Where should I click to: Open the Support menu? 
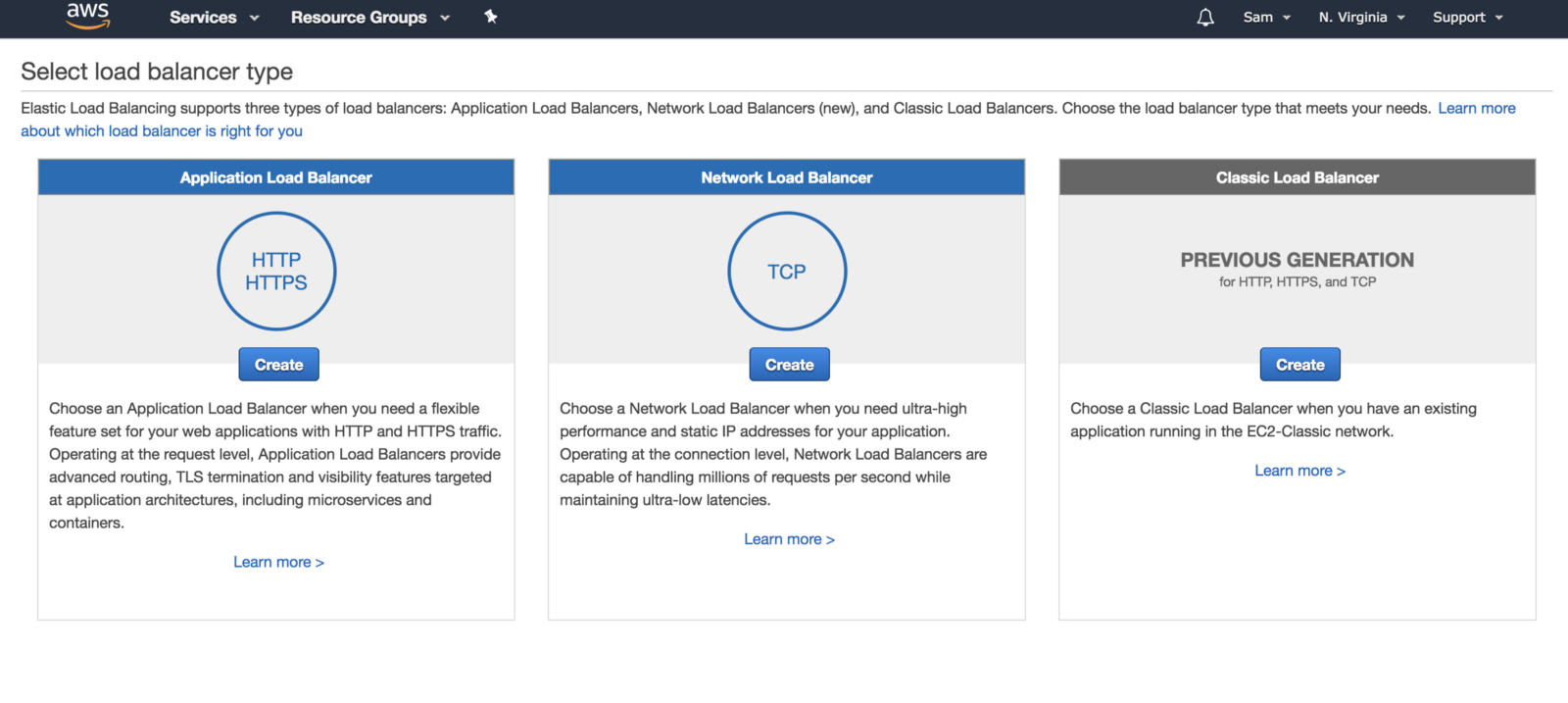1467,18
